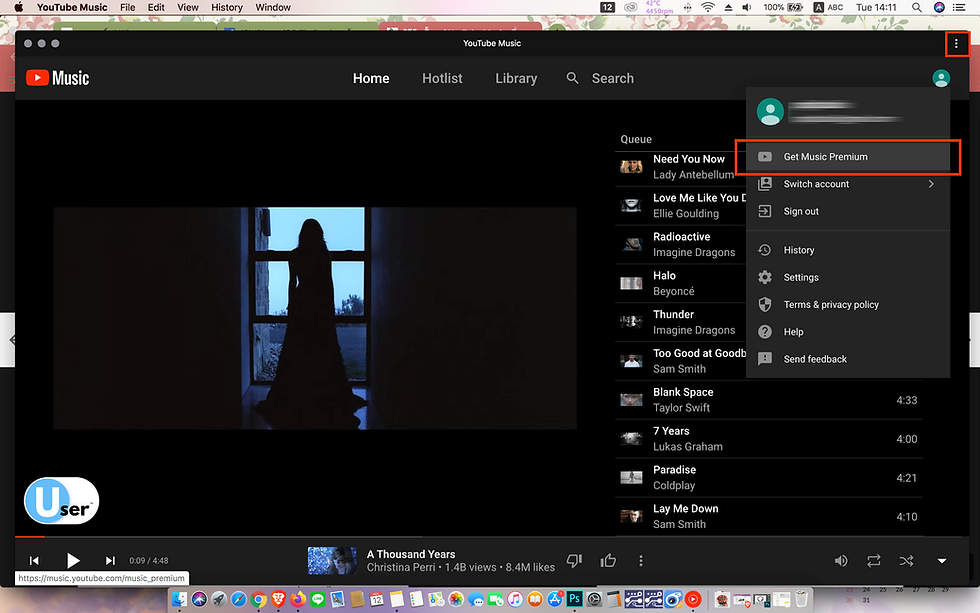The height and width of the screenshot is (613, 980).
Task: Open the File menu in the menu bar
Action: point(128,7)
